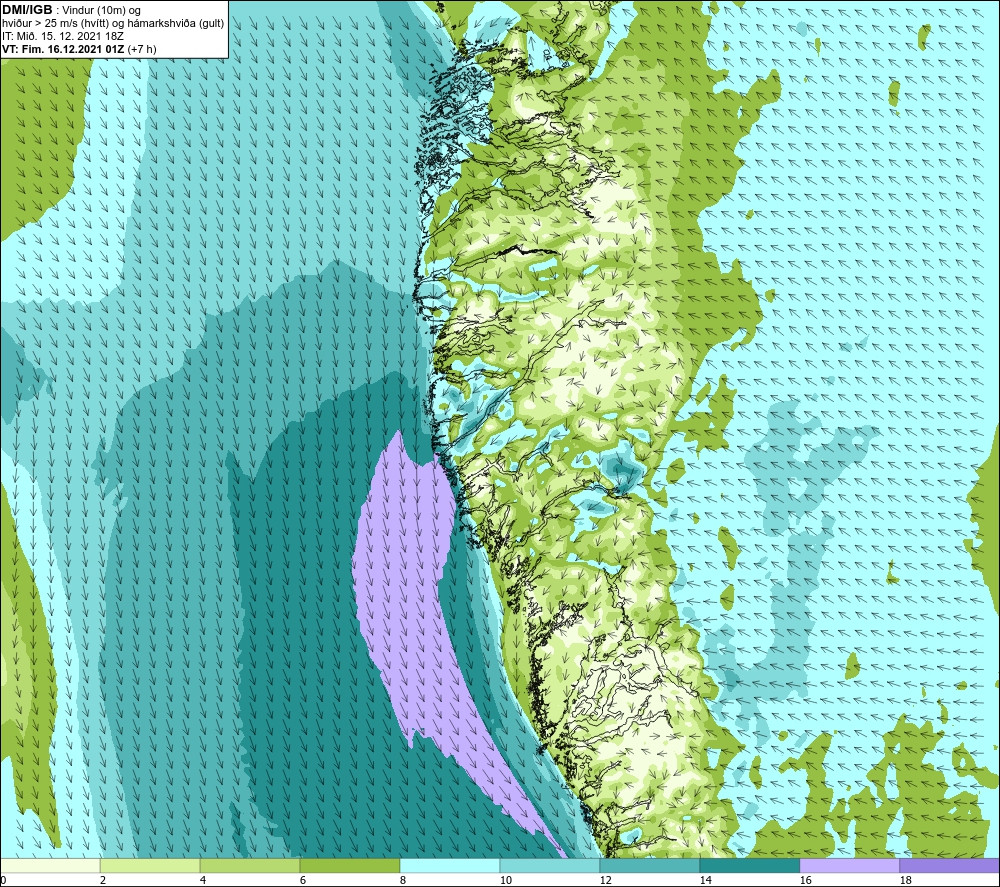The image size is (1000, 887).
Task: Click the 6–8 m/s olive green swatch
Action: click(x=349, y=866)
